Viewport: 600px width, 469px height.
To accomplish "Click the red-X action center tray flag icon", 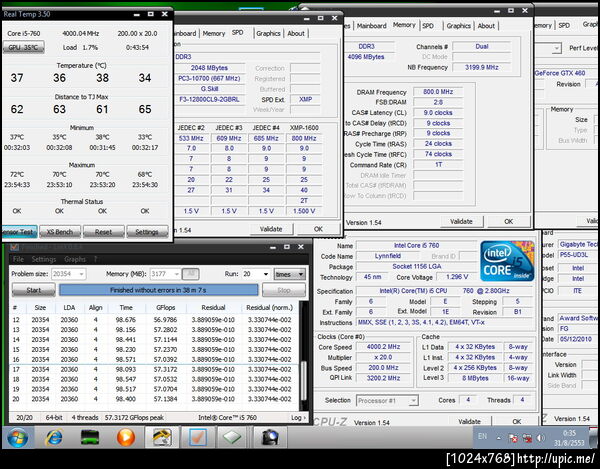I will (x=513, y=438).
